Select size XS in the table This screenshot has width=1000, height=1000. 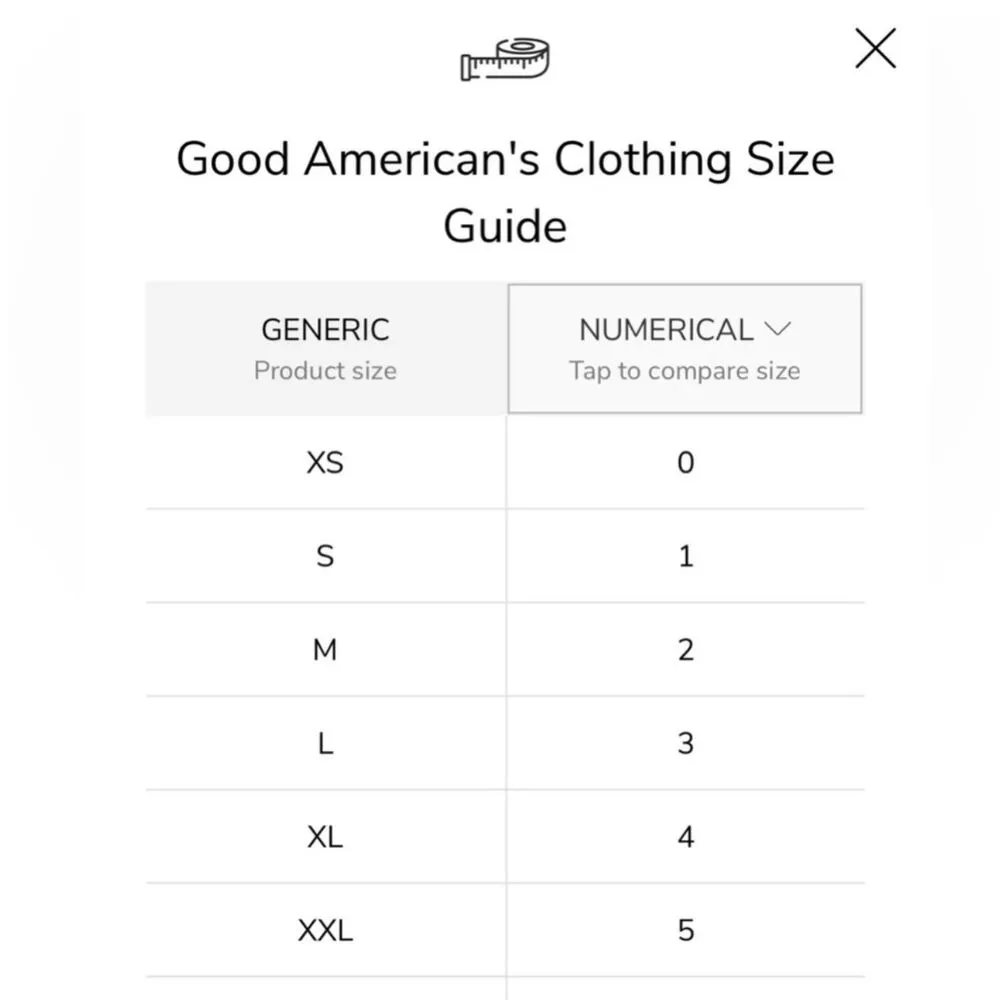click(x=324, y=463)
